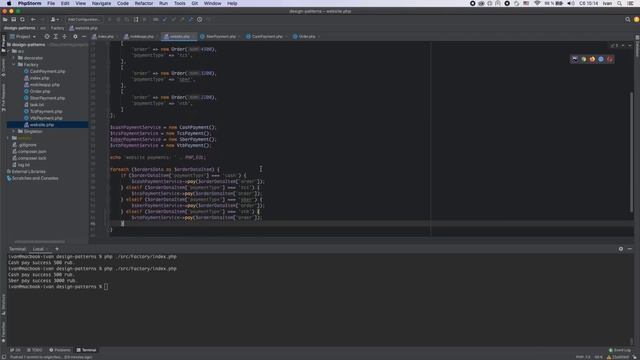Screen dimensions: 640x360
Task: Open the Tools menu
Action: click(180, 3)
